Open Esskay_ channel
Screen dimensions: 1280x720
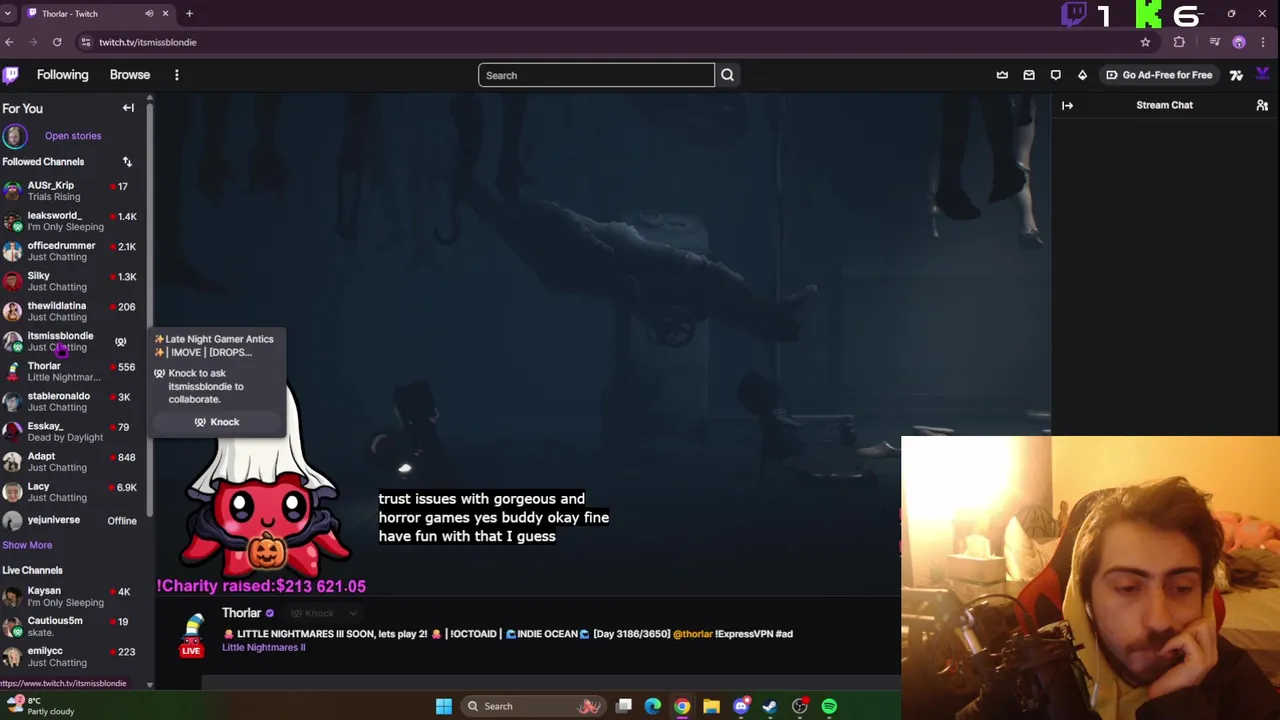click(x=73, y=431)
